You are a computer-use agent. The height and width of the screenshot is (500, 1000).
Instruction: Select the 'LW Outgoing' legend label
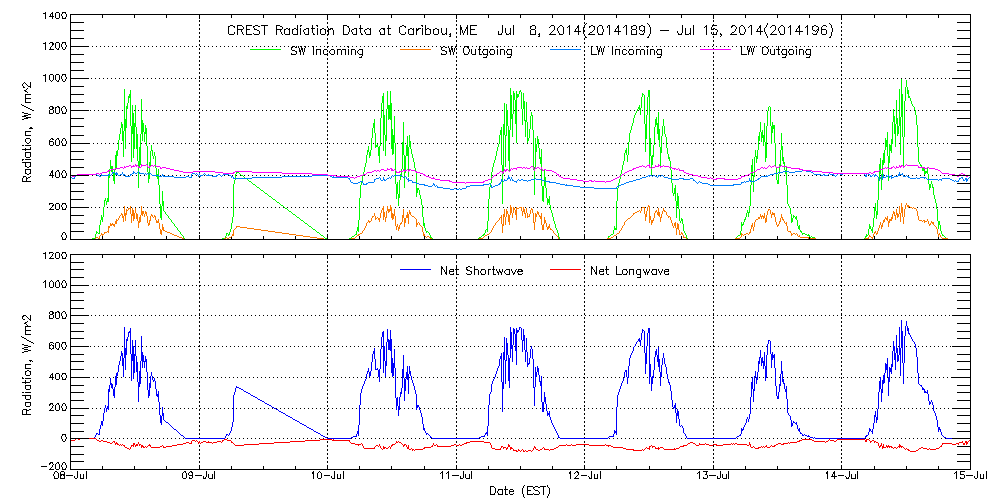(x=775, y=51)
